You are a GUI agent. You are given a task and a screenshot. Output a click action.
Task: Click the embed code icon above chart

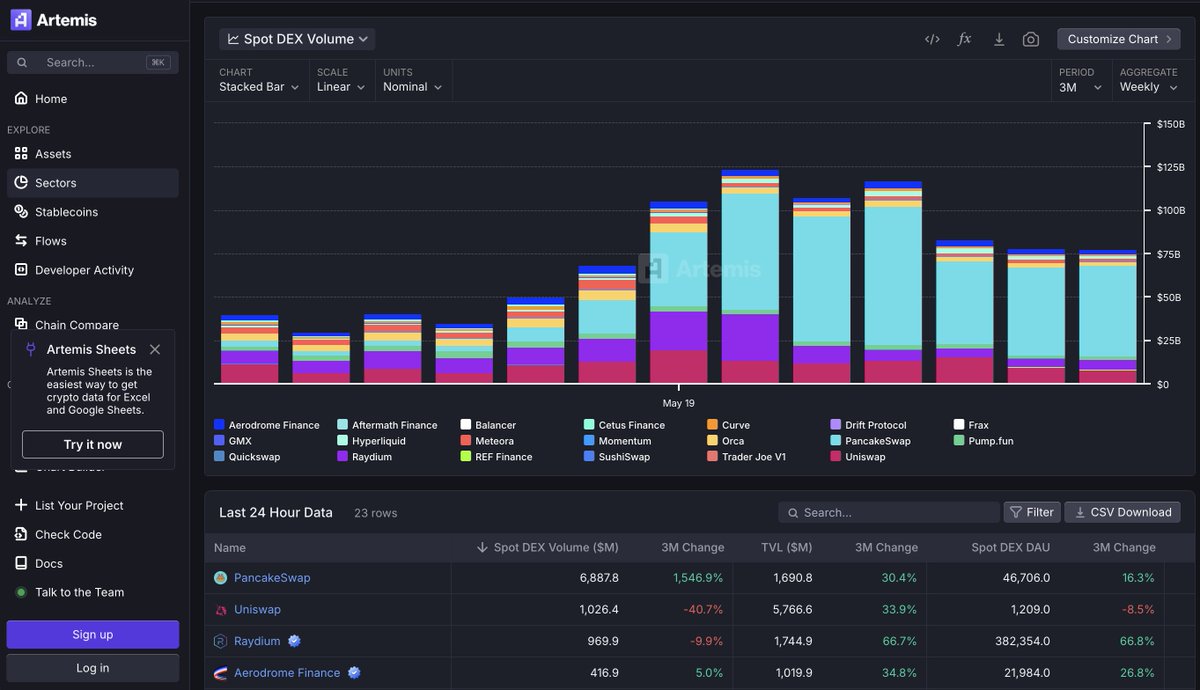932,39
